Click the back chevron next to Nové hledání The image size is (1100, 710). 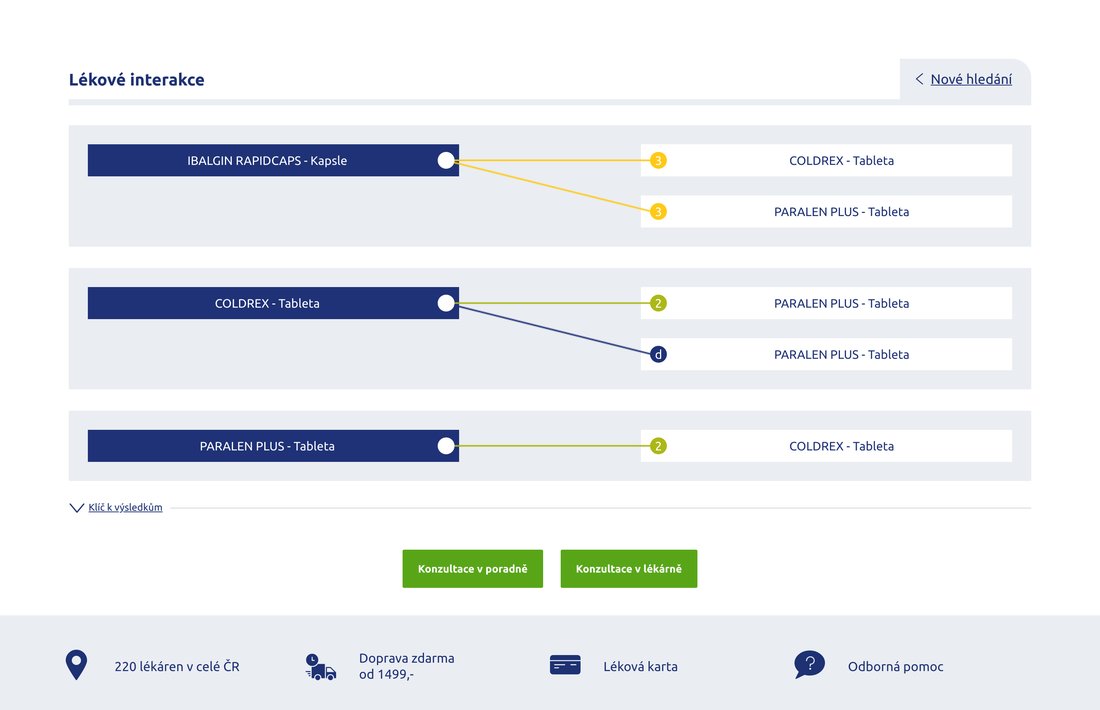[919, 79]
